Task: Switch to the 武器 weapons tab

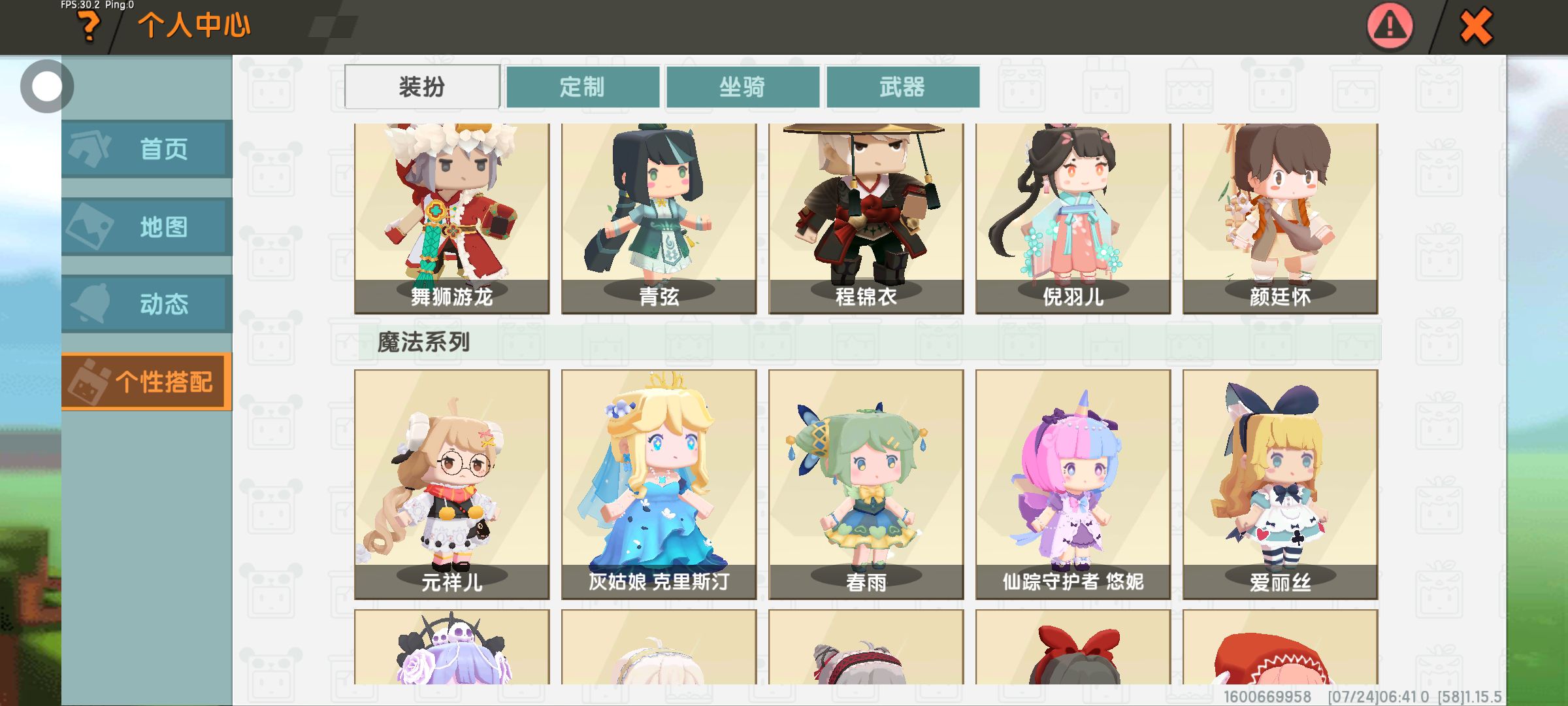Action: (902, 86)
